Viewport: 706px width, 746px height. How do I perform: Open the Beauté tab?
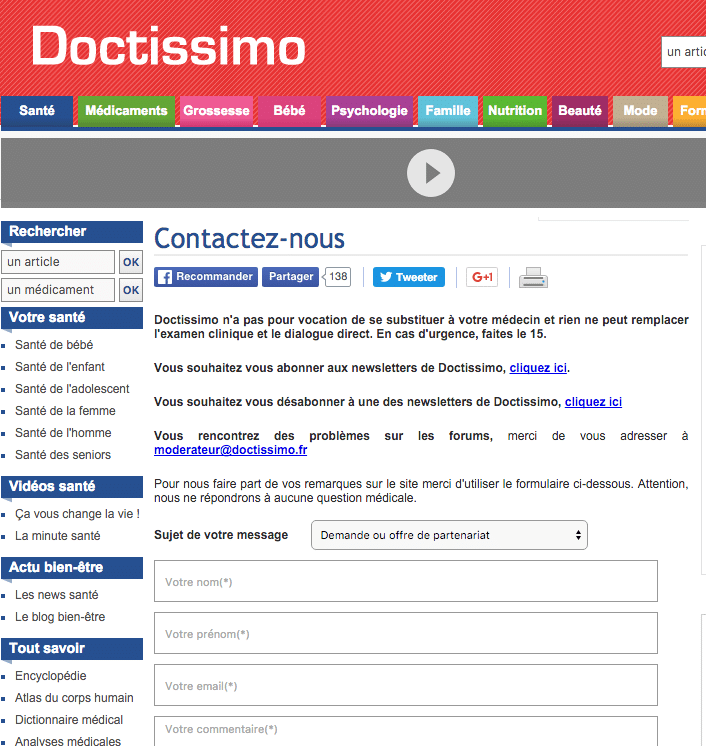[580, 111]
